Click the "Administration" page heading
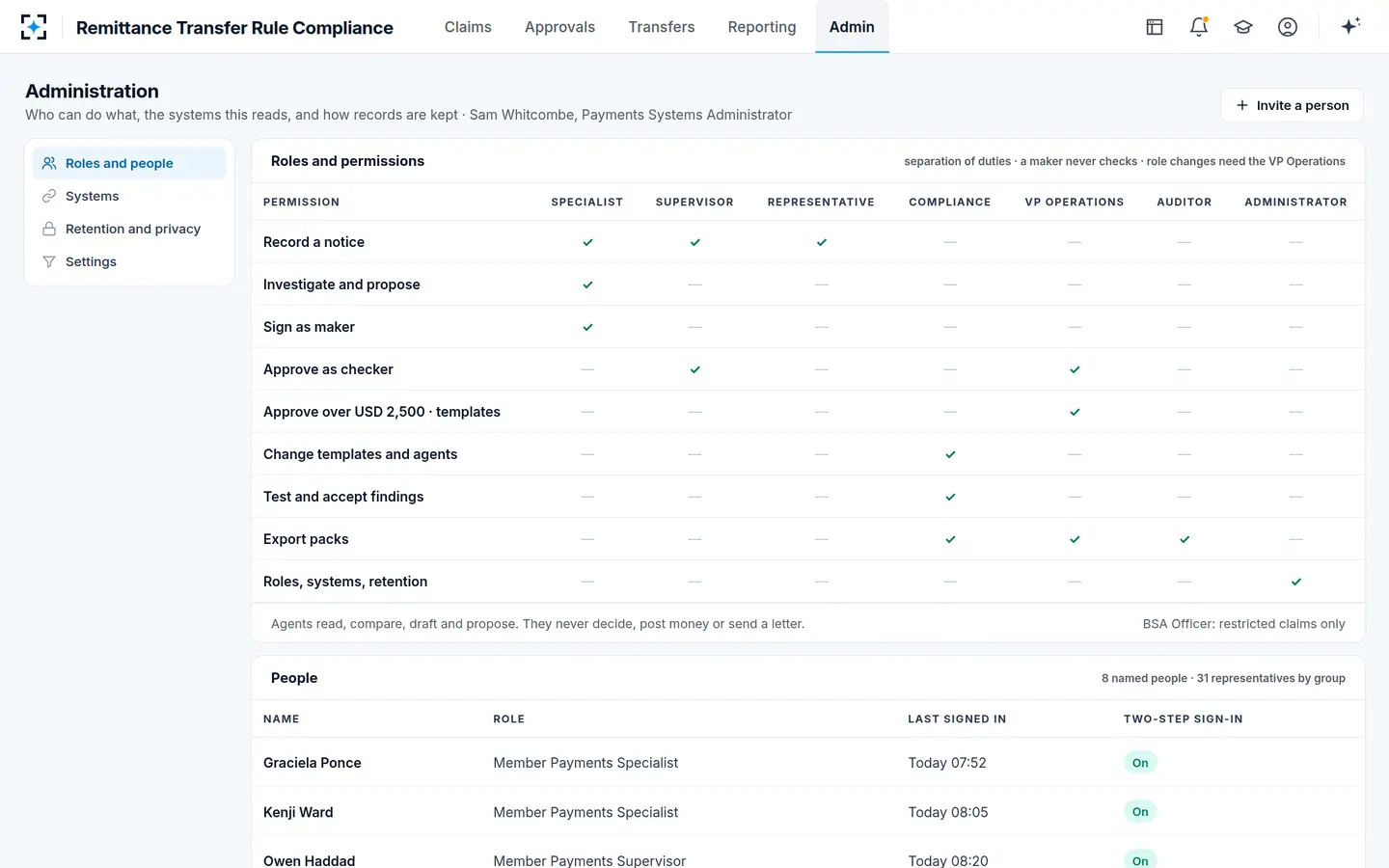 pyautogui.click(x=93, y=91)
